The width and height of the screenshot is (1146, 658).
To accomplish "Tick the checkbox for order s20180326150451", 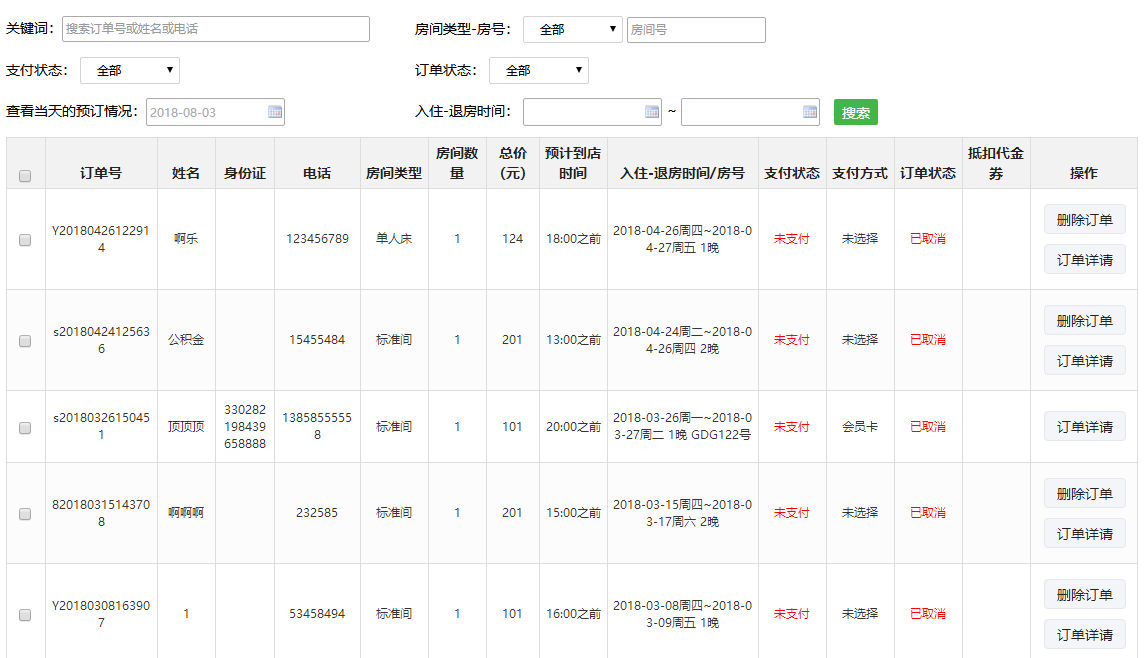I will [x=25, y=428].
